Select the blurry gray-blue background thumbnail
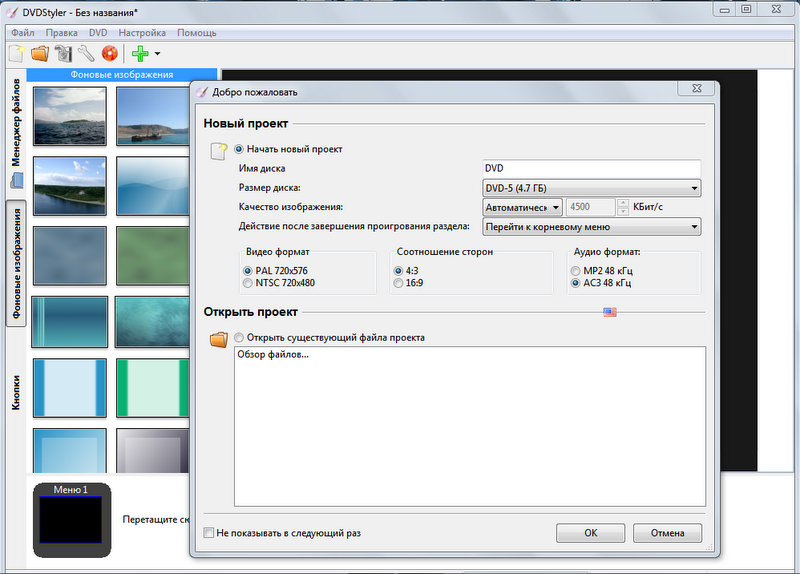The width and height of the screenshot is (800, 574). pos(70,256)
